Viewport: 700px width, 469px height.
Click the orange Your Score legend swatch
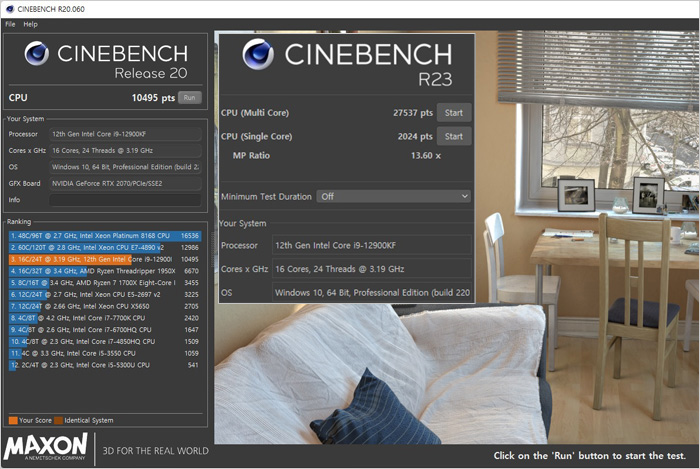(13, 420)
